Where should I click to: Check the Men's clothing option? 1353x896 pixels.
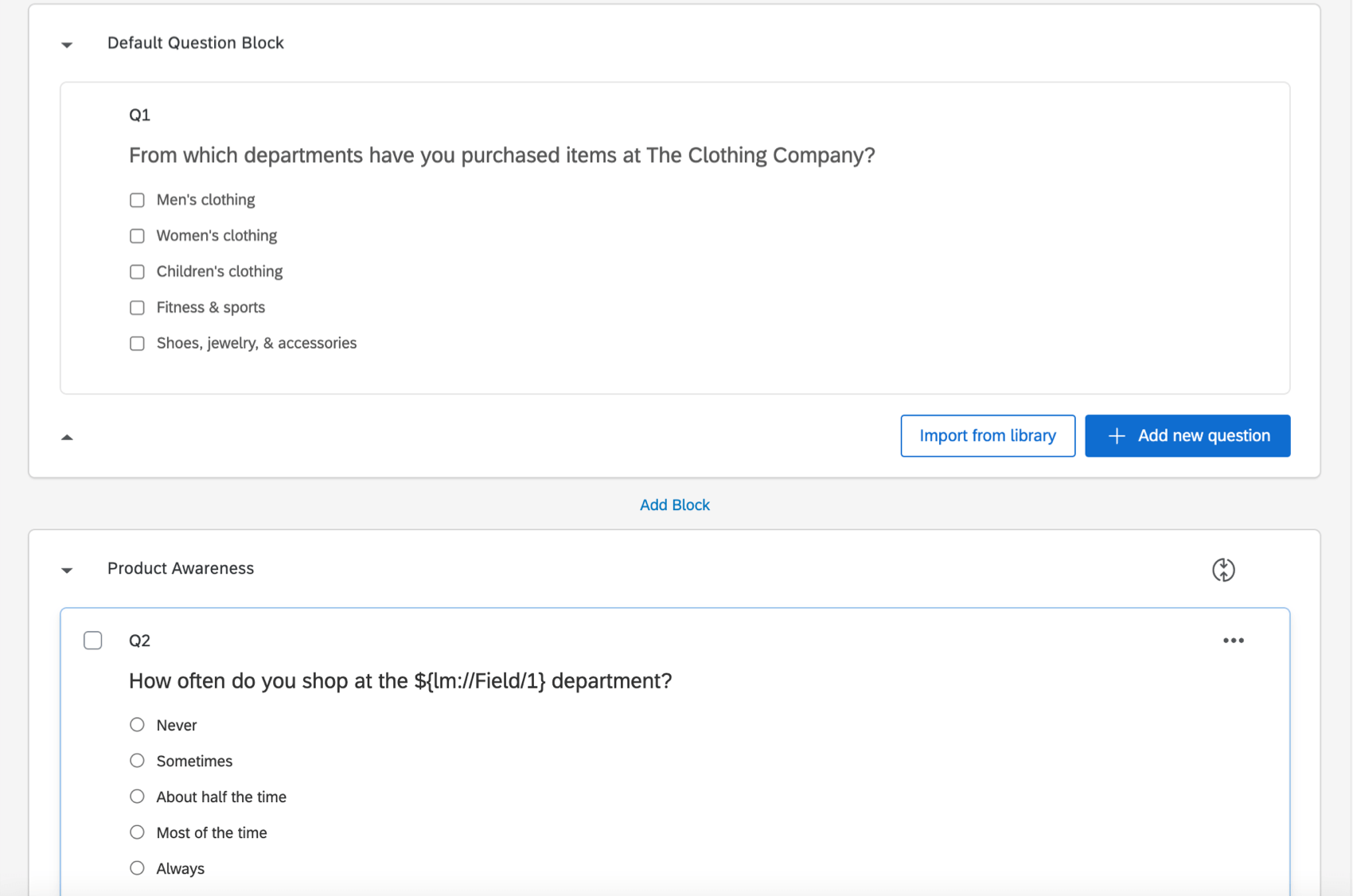(x=137, y=200)
